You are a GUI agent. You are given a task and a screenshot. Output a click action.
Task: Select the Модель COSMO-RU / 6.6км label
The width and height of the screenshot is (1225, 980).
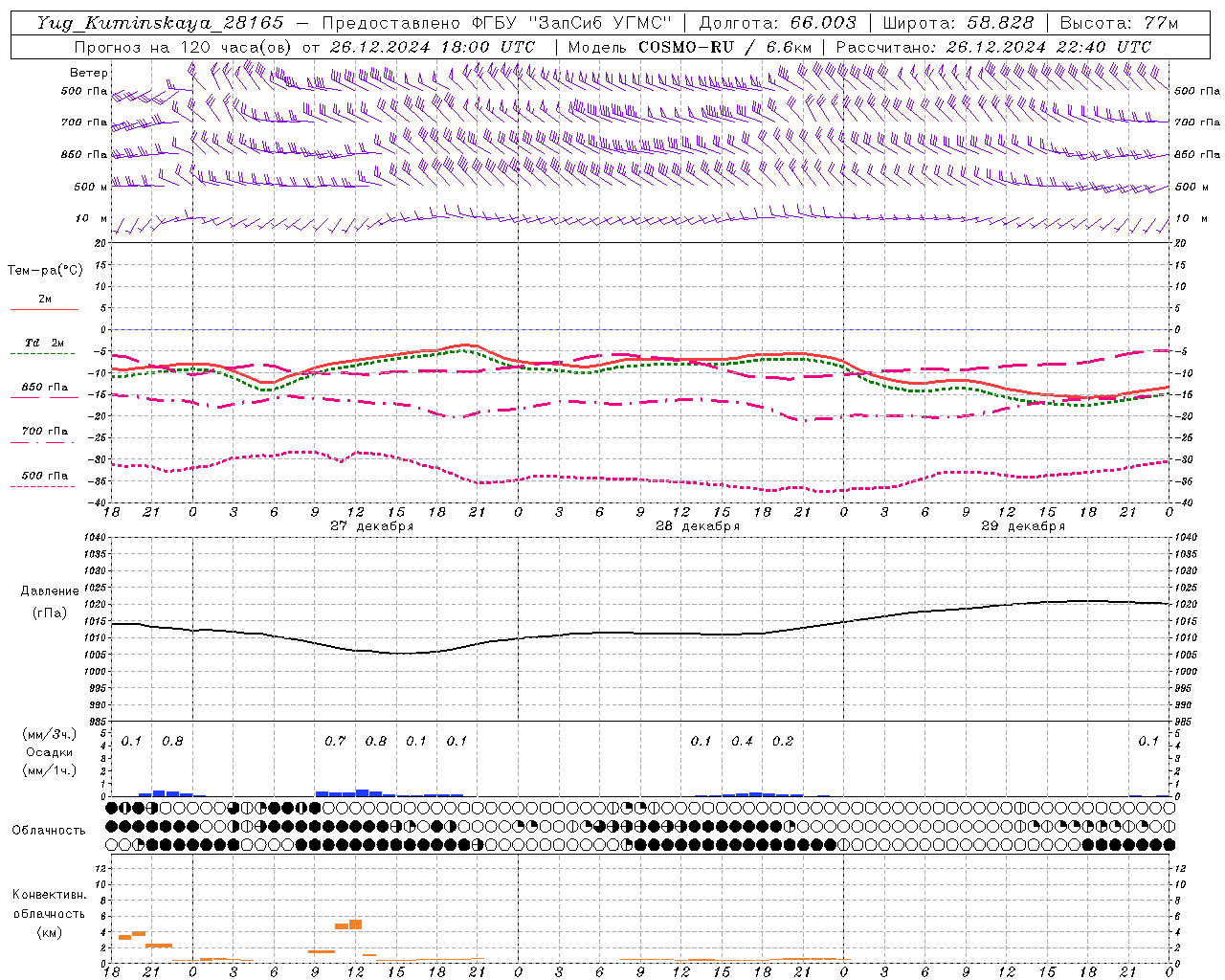tap(689, 47)
